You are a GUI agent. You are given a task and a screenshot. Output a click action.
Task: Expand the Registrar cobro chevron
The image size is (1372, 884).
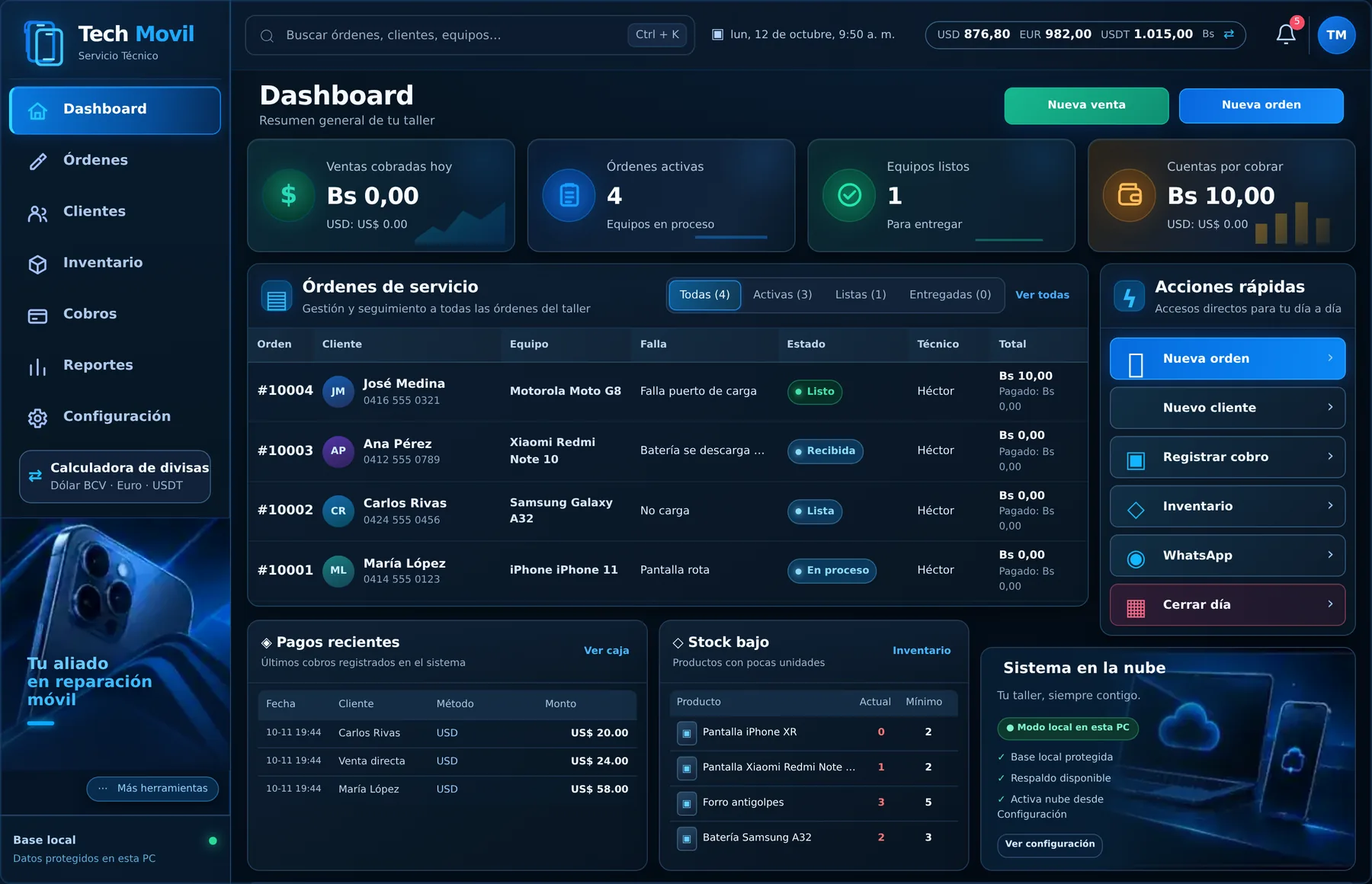coord(1330,456)
